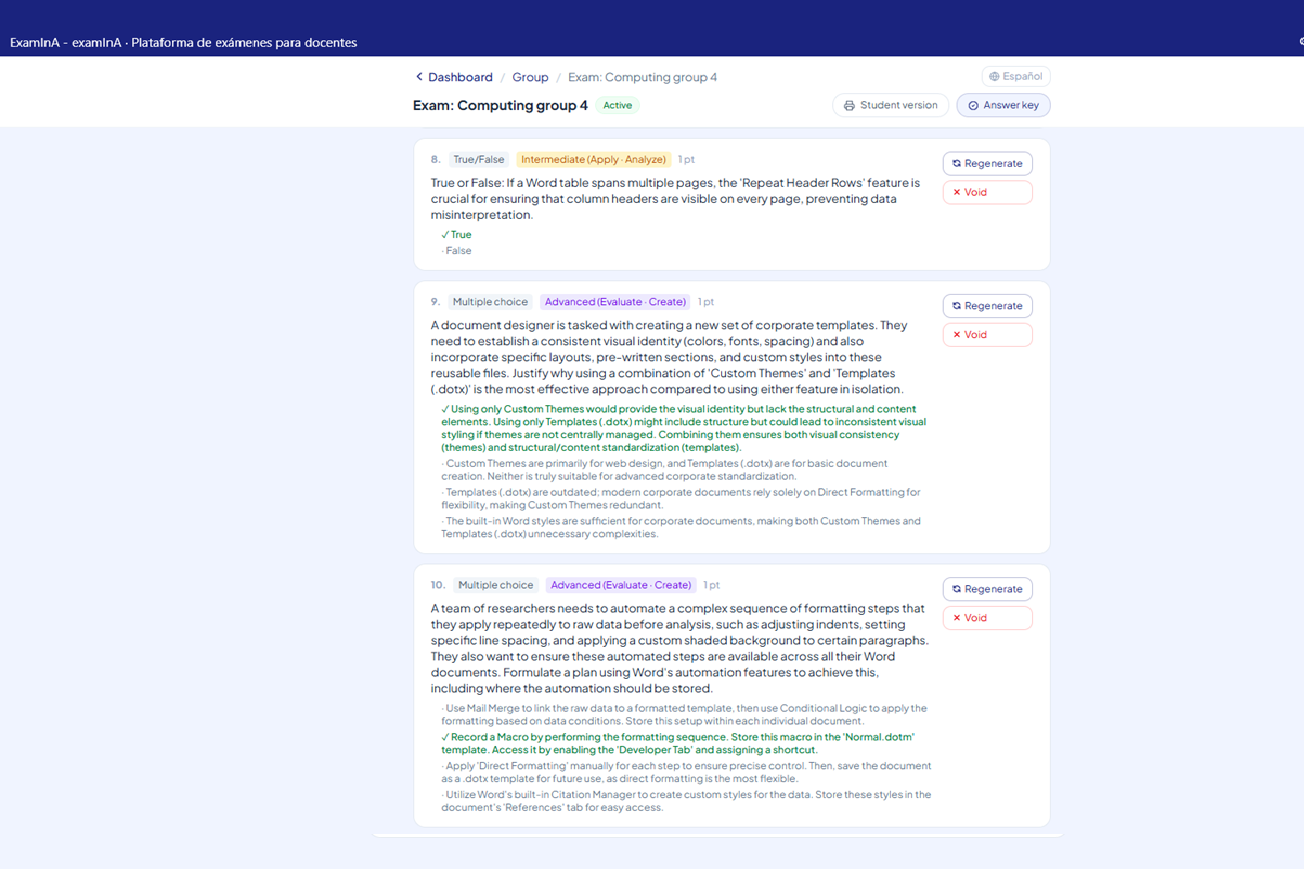Click the ExamInA platform title in the header
Screen dimensions: 1304x869
coord(183,42)
